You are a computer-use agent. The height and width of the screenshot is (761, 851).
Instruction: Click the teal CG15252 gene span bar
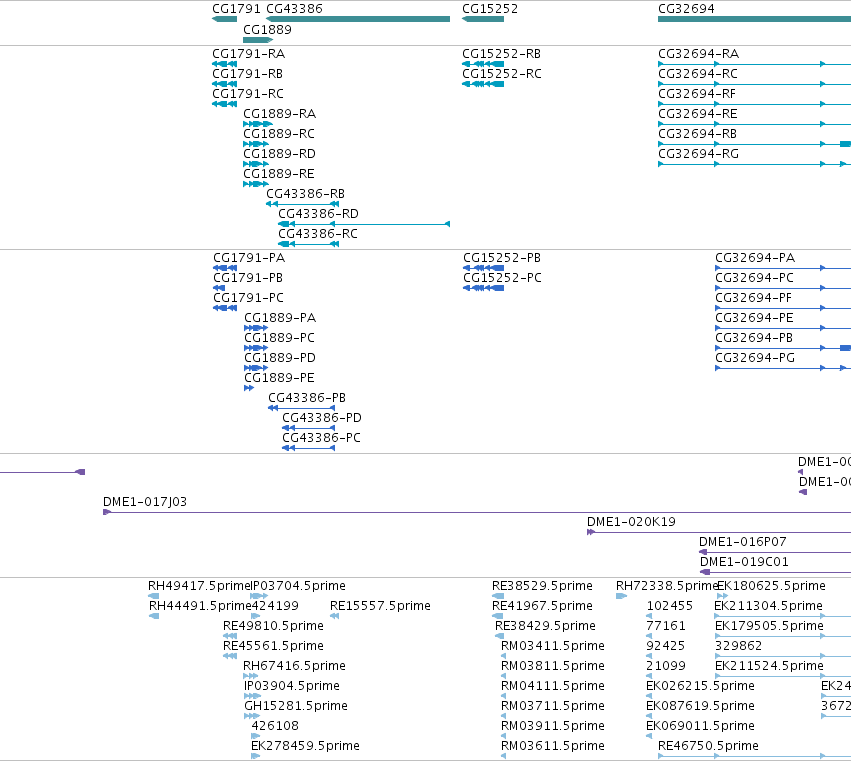click(x=483, y=19)
